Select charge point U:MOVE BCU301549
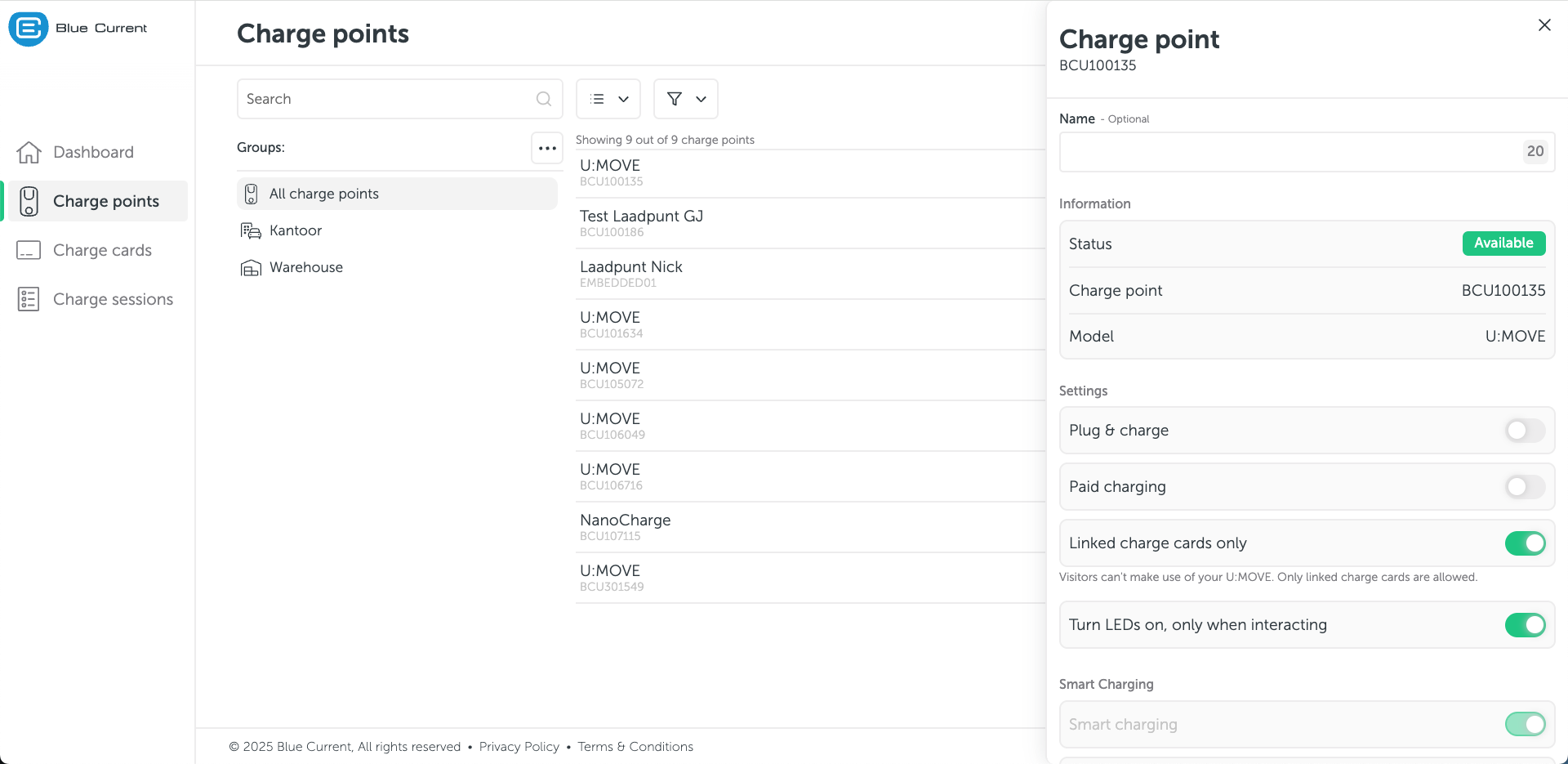Screen dimensions: 1568x764 (810, 579)
